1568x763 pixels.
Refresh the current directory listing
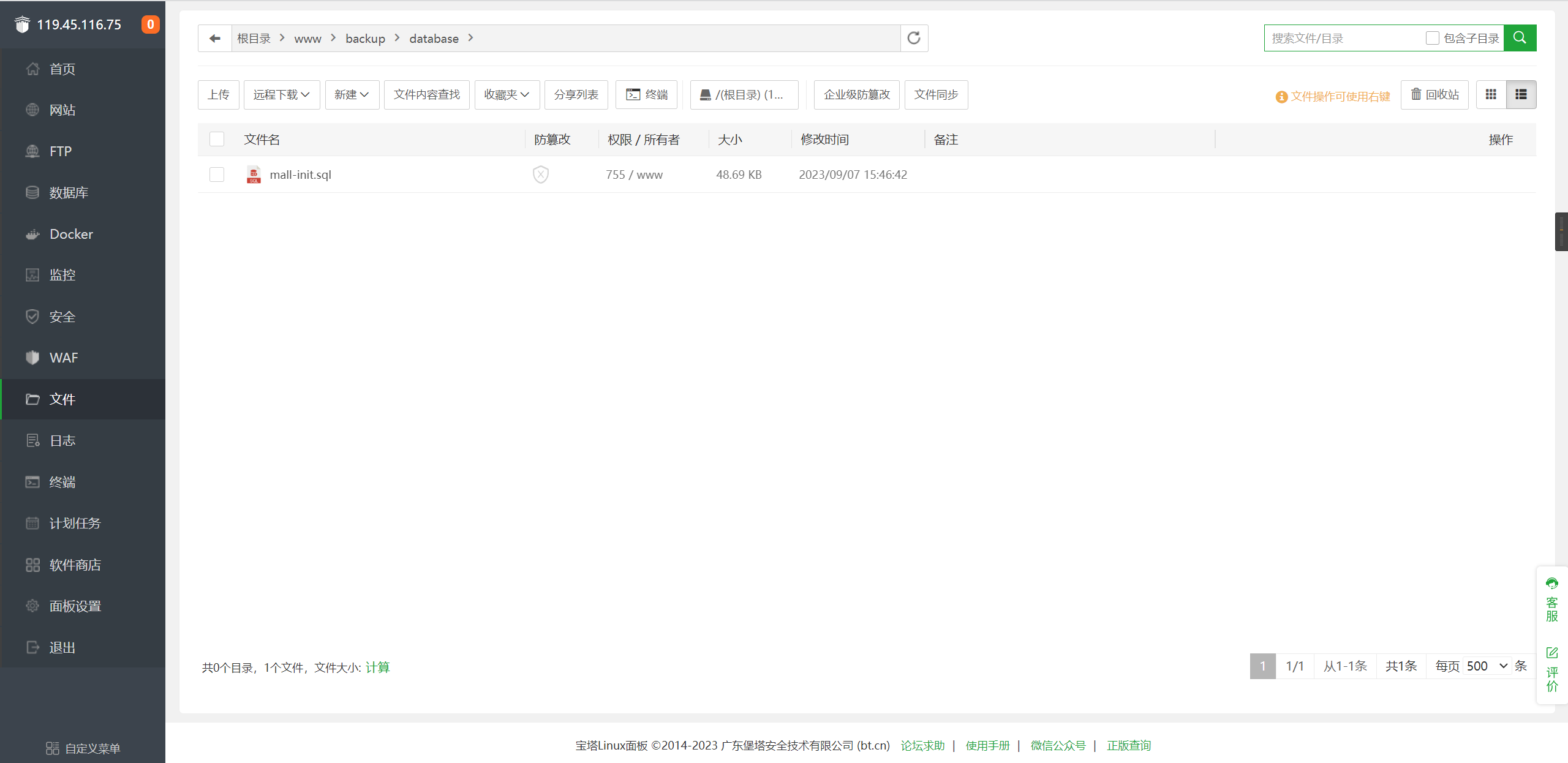[914, 39]
